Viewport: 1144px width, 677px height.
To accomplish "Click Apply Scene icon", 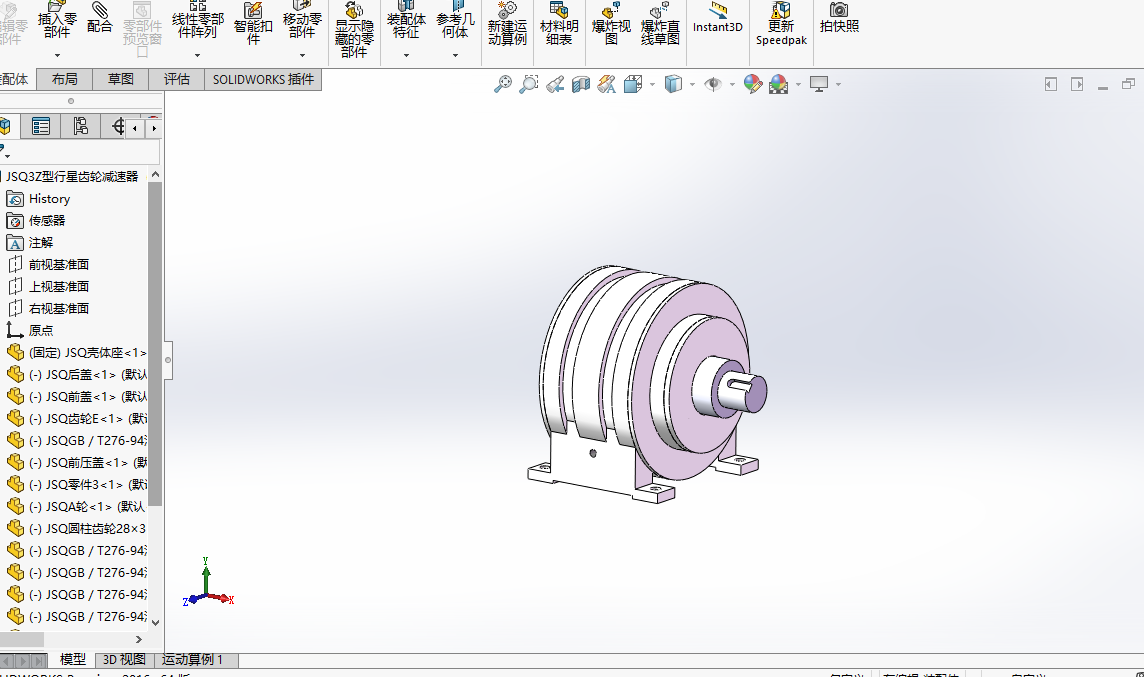I will coord(778,84).
